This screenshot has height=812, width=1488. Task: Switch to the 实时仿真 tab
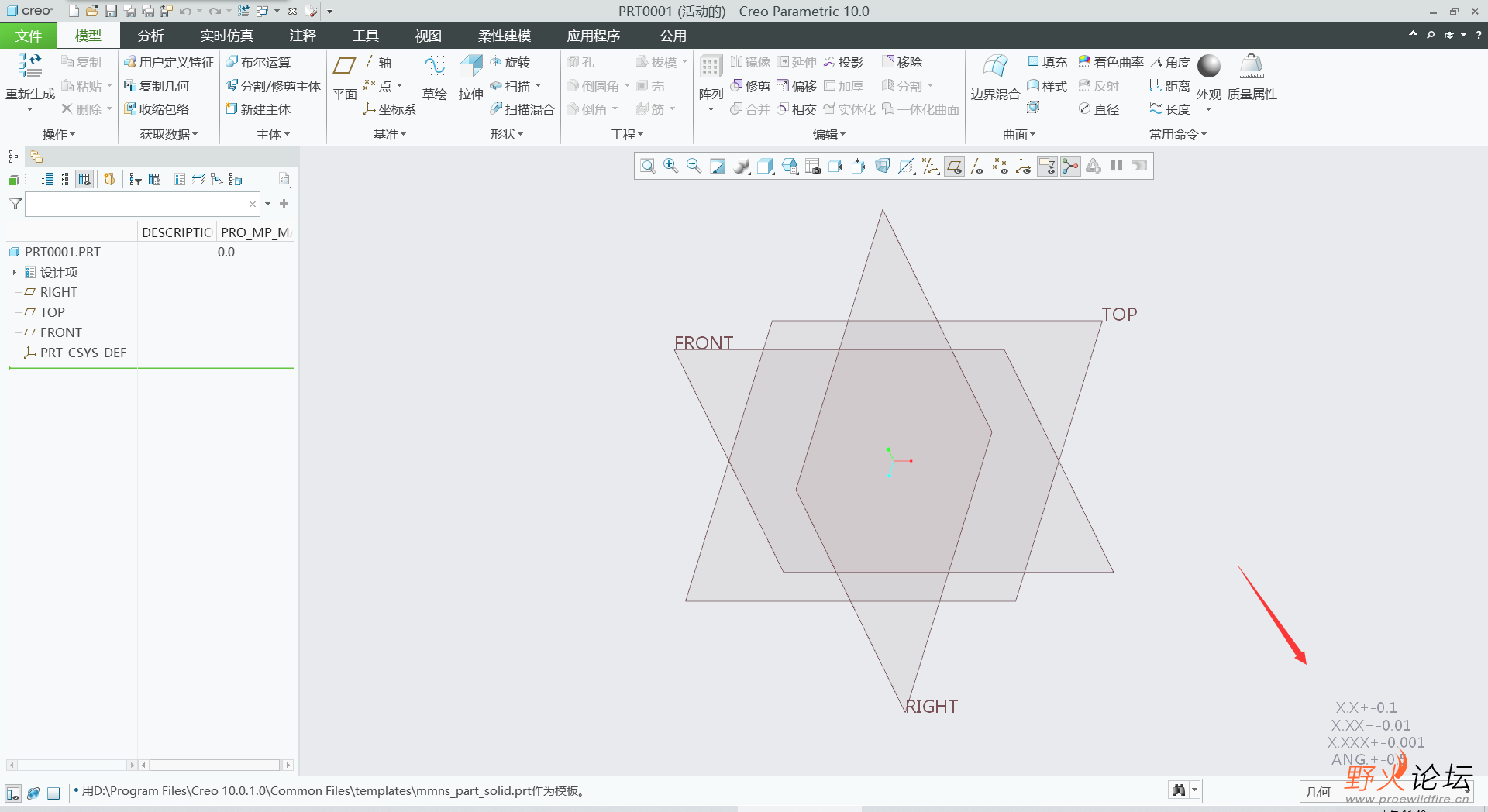tap(226, 36)
